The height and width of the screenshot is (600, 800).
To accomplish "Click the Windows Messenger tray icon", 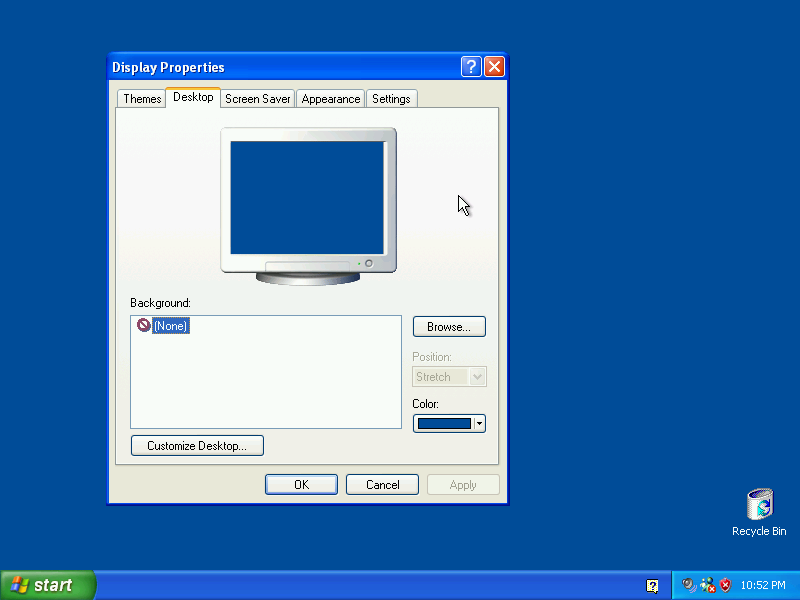I will pyautogui.click(x=708, y=585).
